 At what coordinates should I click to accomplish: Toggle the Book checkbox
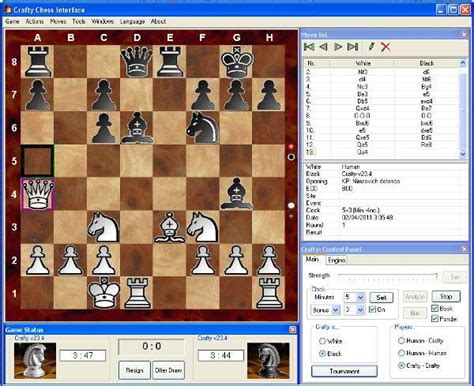[x=435, y=308]
